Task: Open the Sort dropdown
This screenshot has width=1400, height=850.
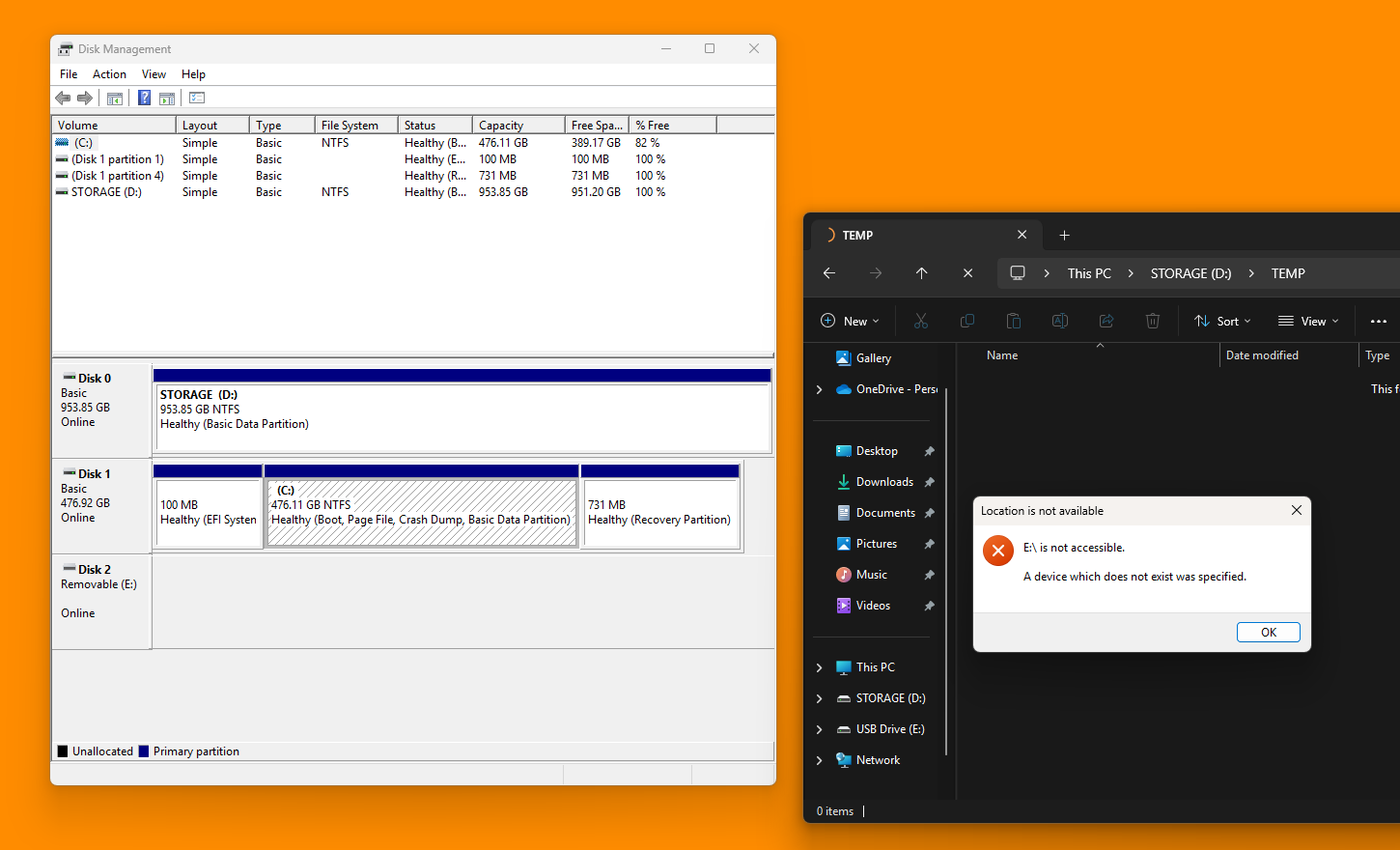Action: coord(1222,322)
